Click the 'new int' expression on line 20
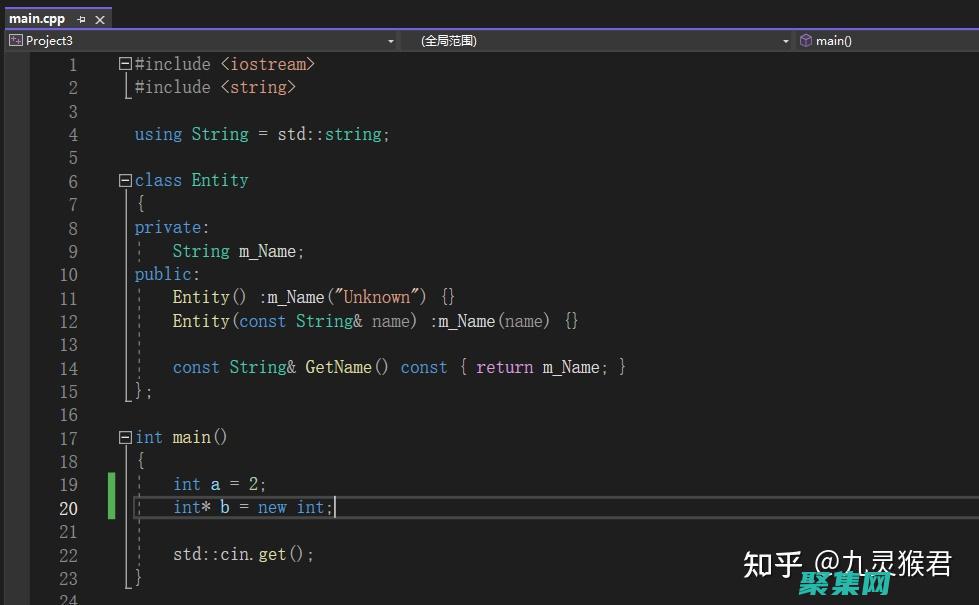The height and width of the screenshot is (605, 979). coord(290,508)
